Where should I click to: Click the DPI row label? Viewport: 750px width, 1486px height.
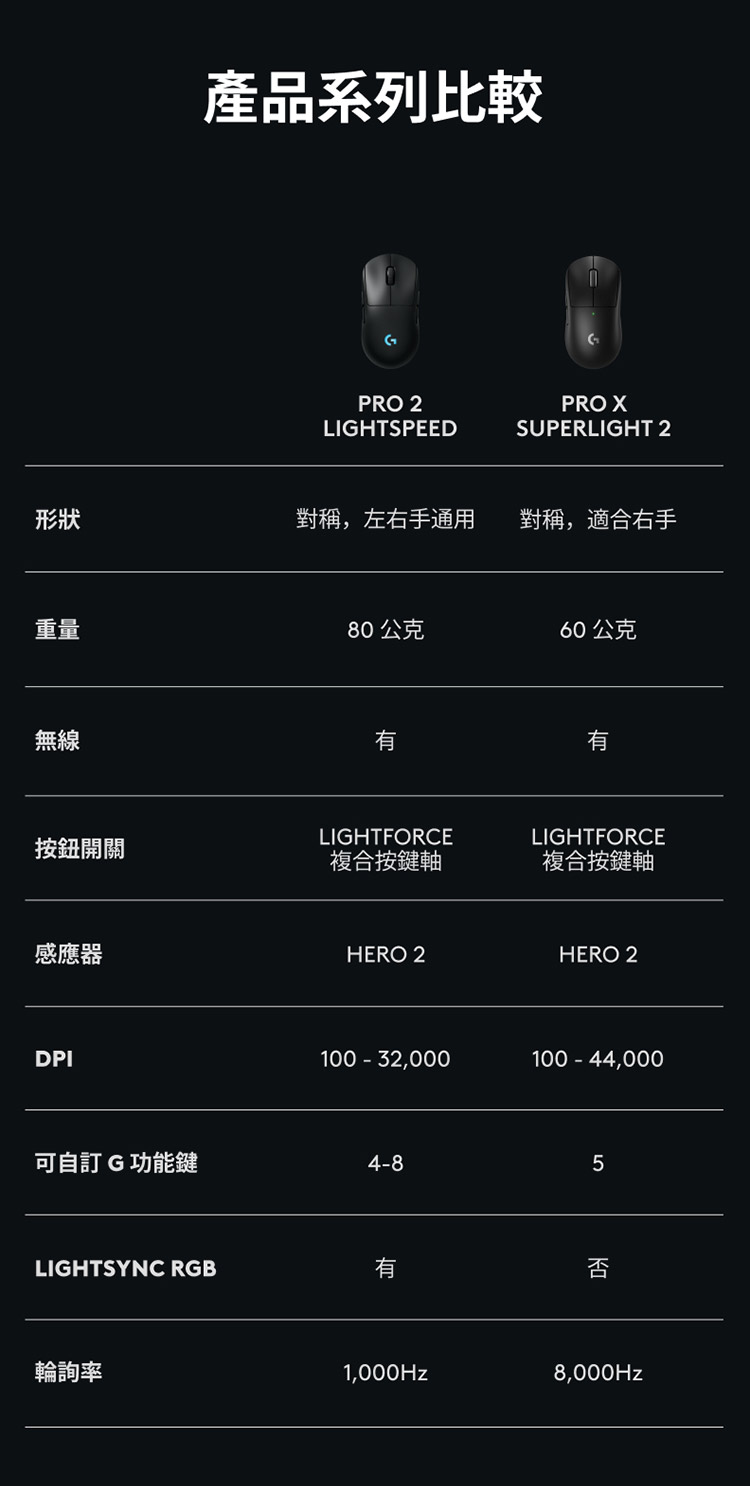point(54,1058)
